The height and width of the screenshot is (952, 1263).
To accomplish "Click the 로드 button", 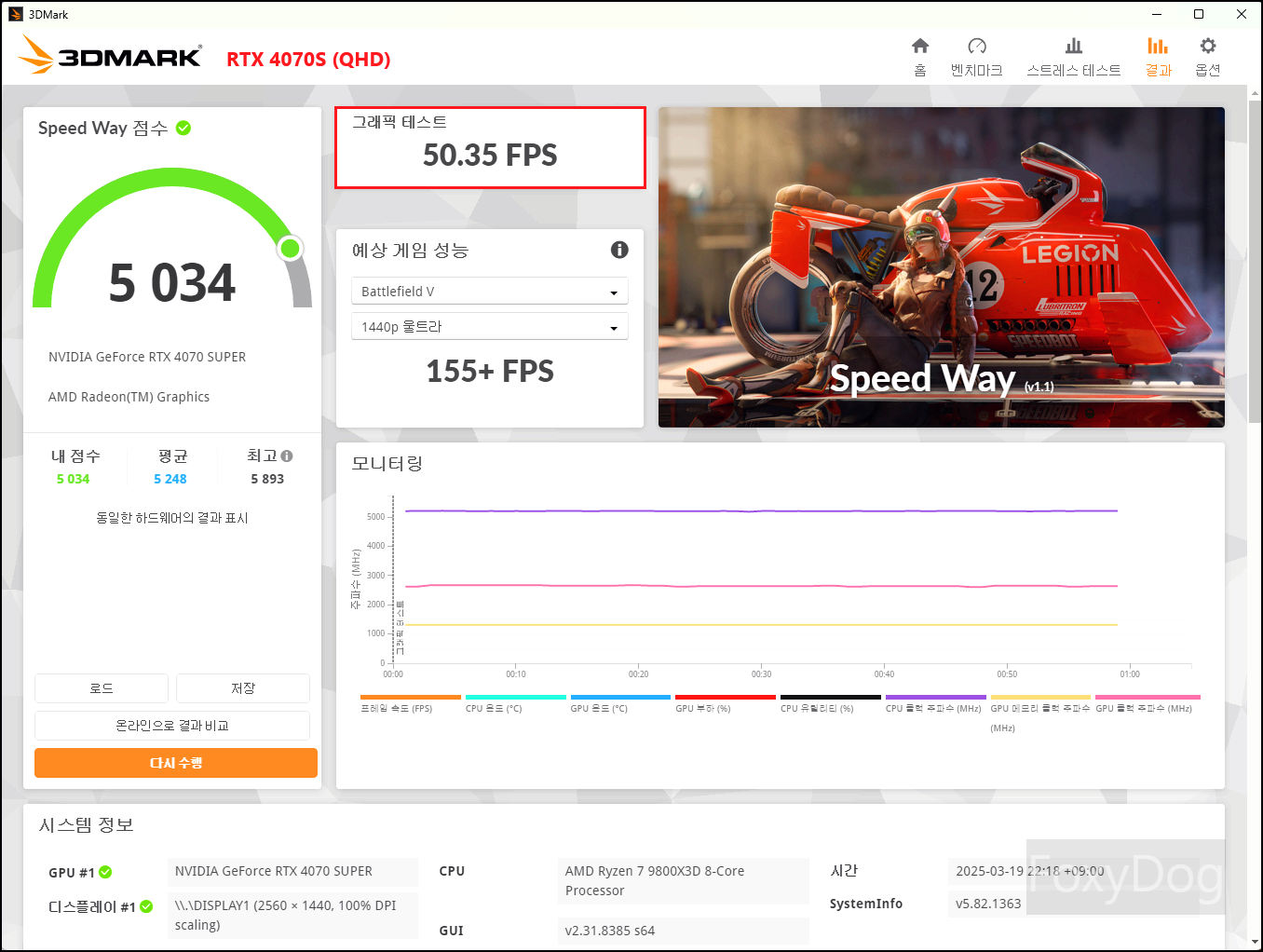I will click(x=102, y=688).
